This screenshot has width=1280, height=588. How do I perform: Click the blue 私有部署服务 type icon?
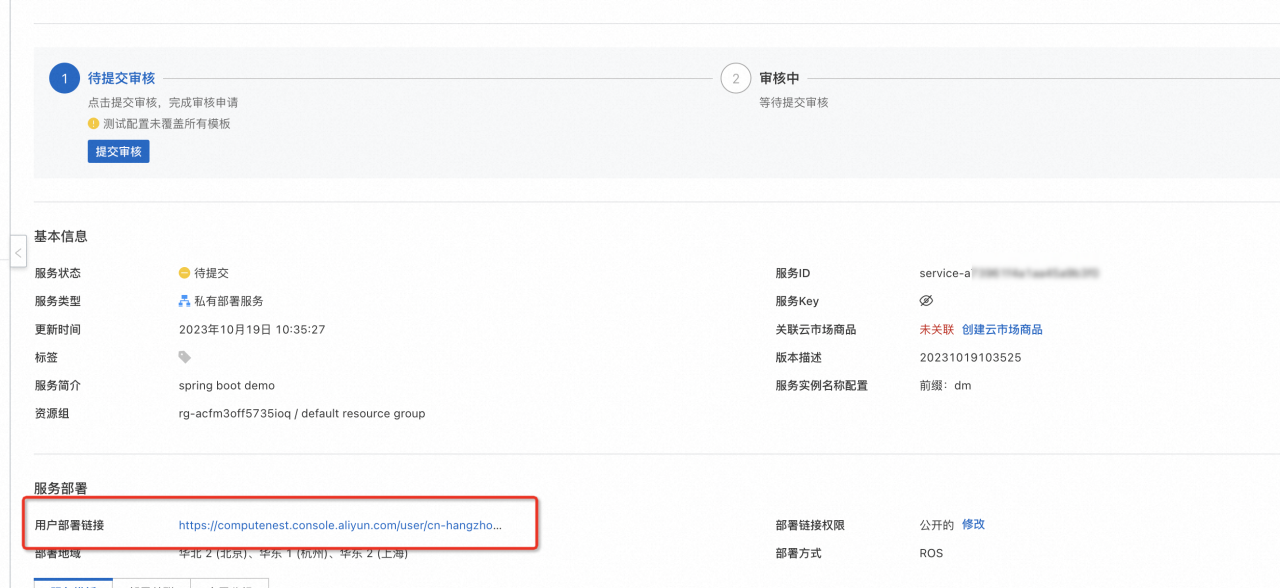[x=184, y=301]
